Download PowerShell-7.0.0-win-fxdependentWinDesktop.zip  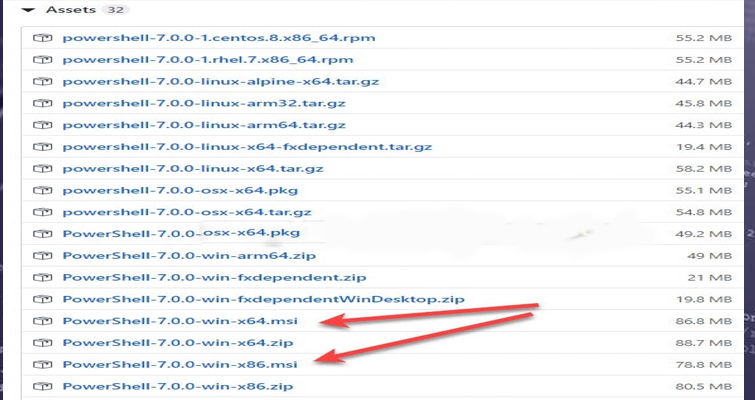point(264,299)
